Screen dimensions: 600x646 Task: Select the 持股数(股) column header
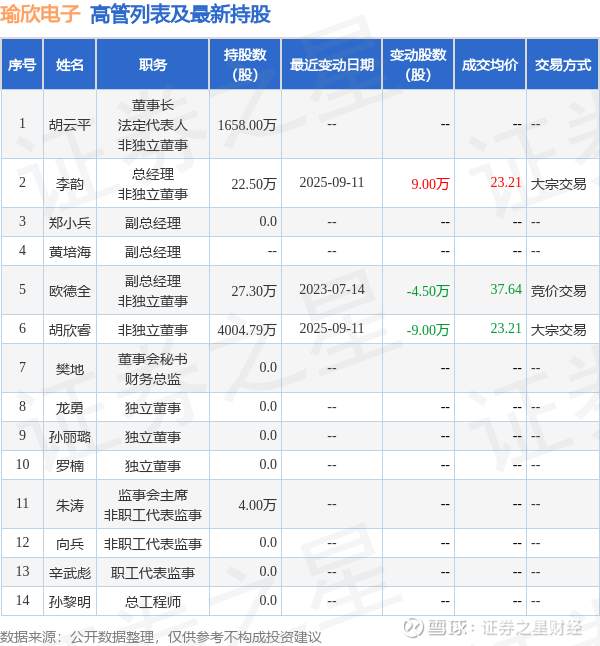pos(245,65)
